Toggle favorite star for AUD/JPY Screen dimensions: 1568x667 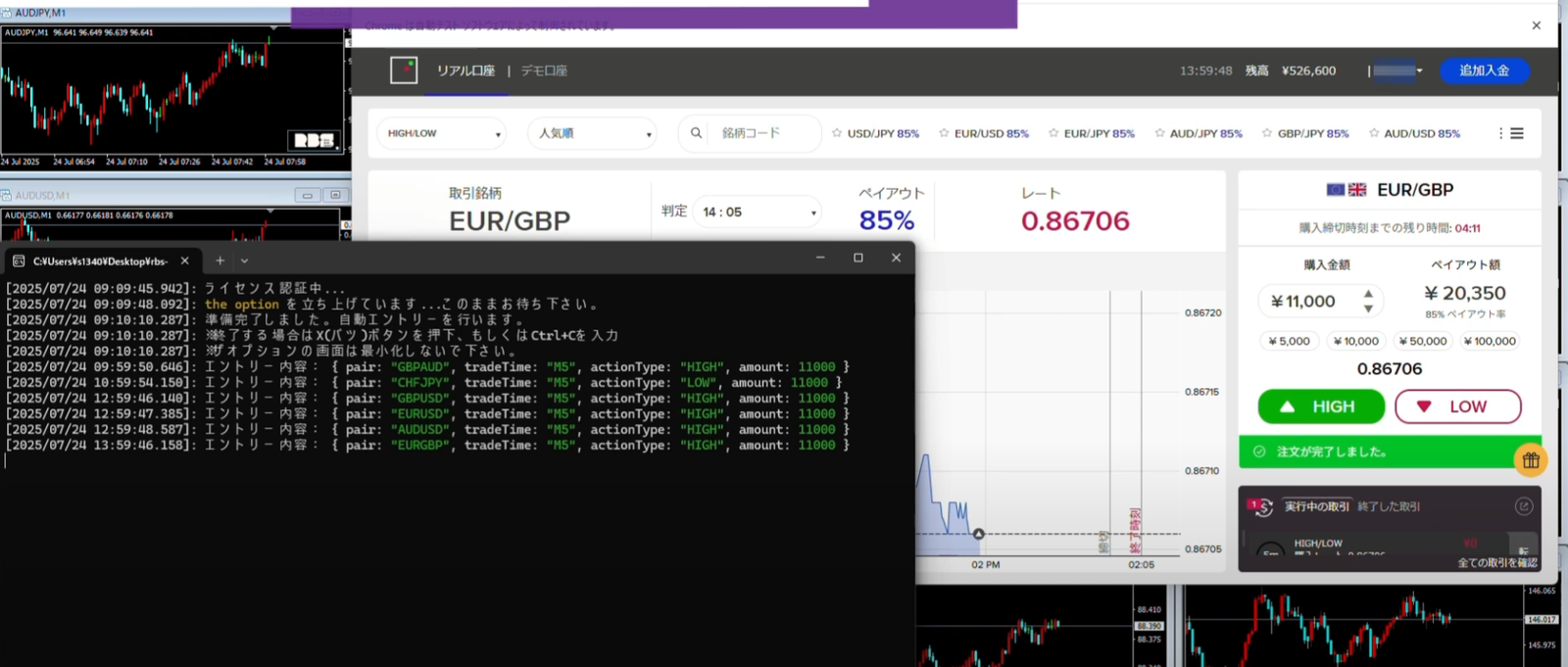[x=1159, y=133]
